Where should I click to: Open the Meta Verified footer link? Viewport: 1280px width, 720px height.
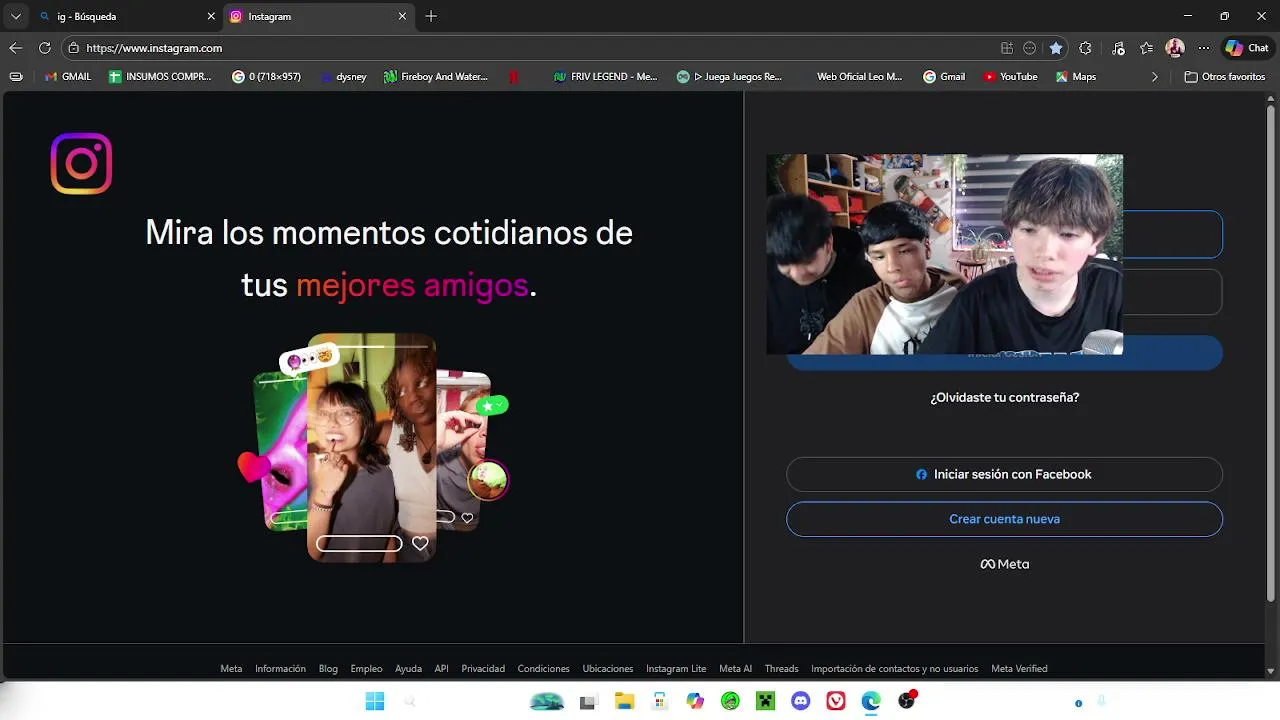click(x=1019, y=669)
